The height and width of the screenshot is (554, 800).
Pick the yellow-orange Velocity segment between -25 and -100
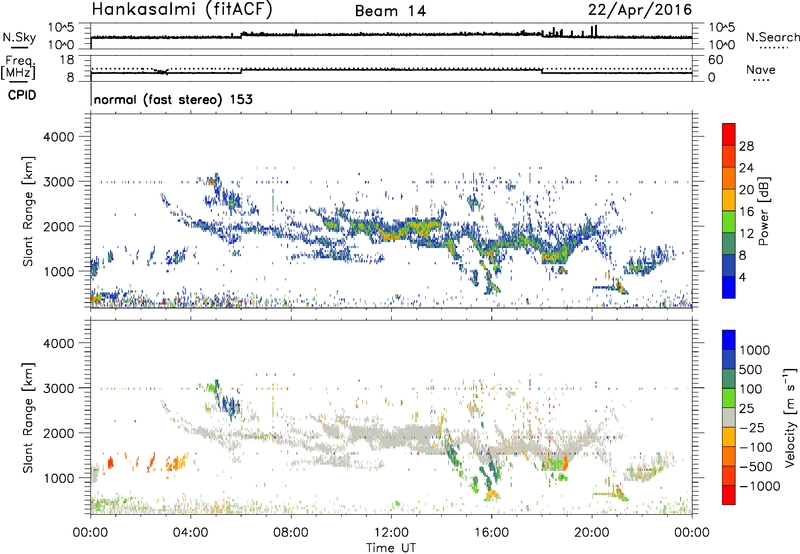pyautogui.click(x=729, y=437)
